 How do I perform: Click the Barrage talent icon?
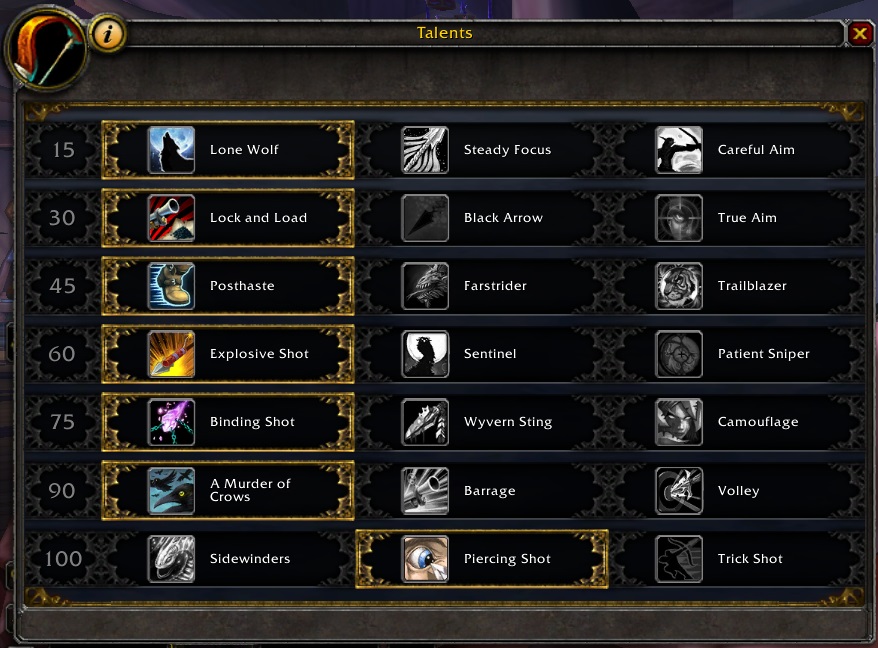click(425, 491)
